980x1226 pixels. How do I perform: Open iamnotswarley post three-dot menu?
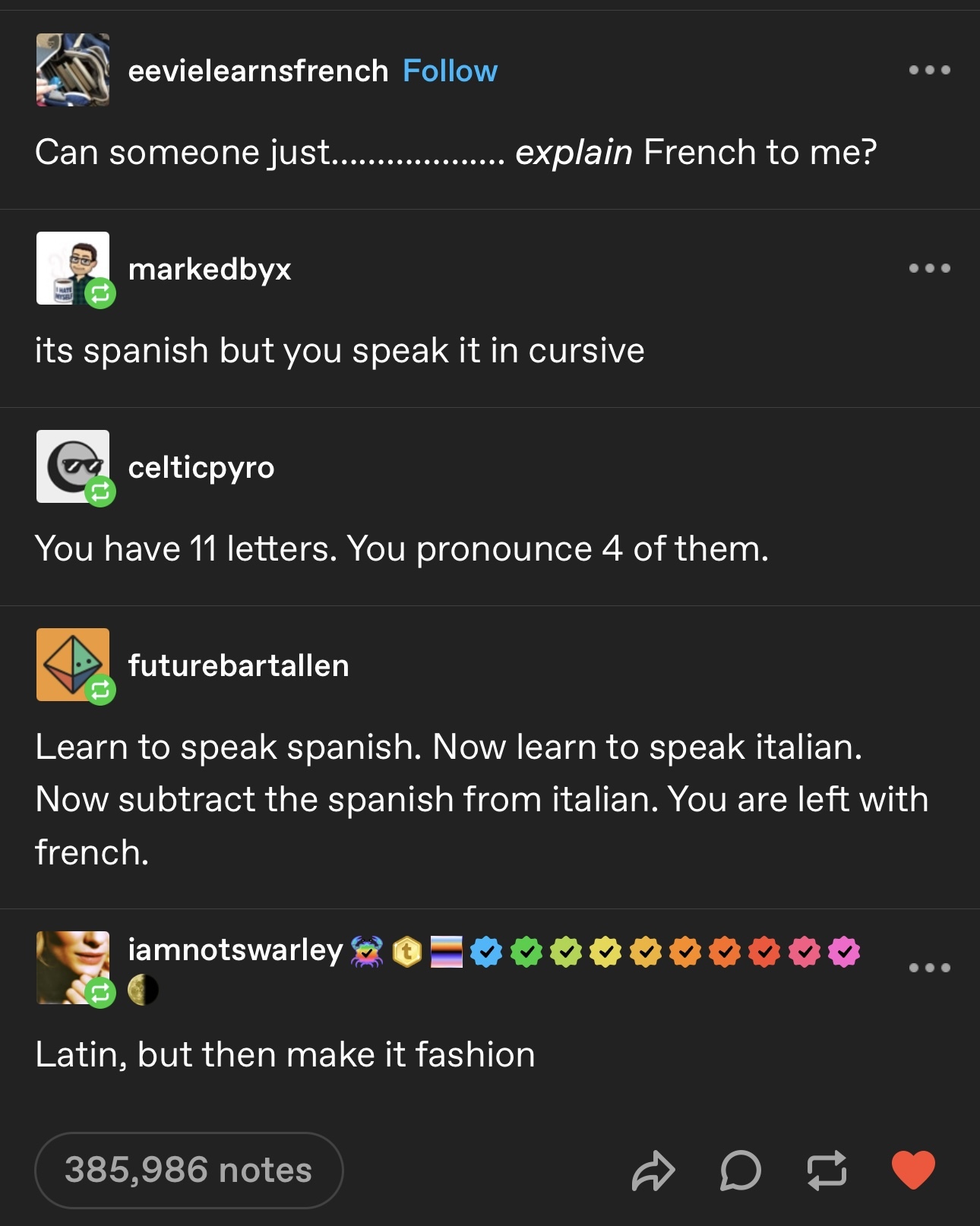click(930, 968)
